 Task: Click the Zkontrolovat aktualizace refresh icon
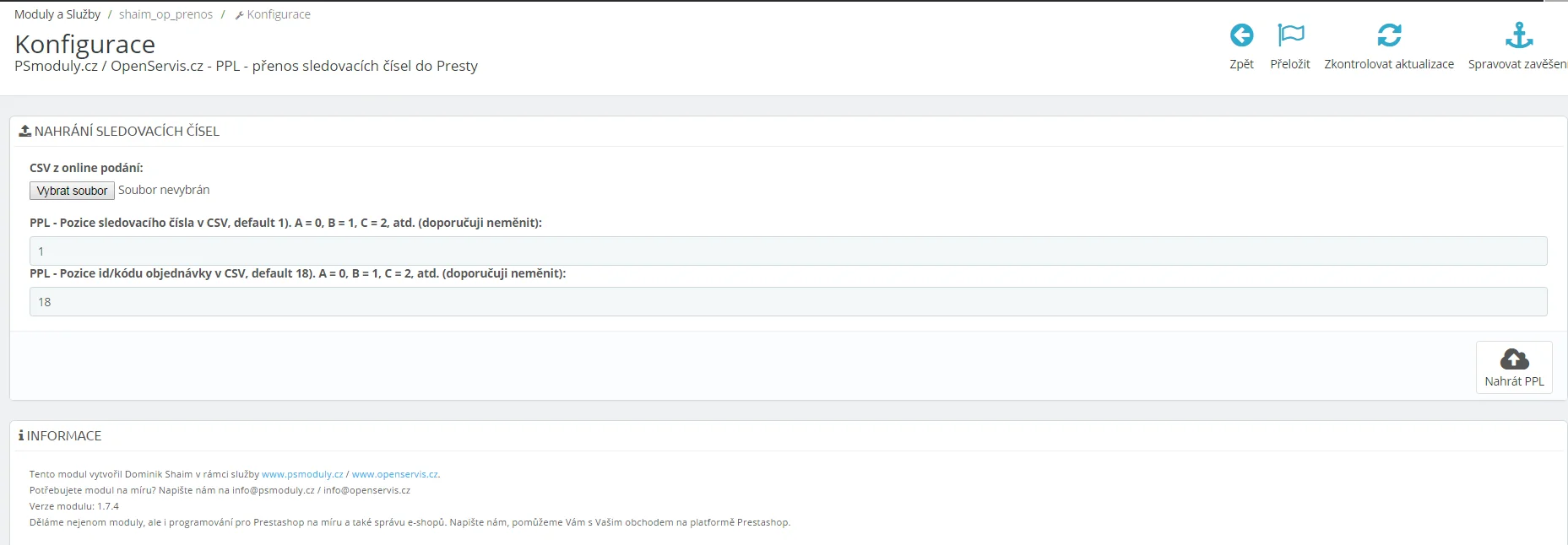[1389, 35]
